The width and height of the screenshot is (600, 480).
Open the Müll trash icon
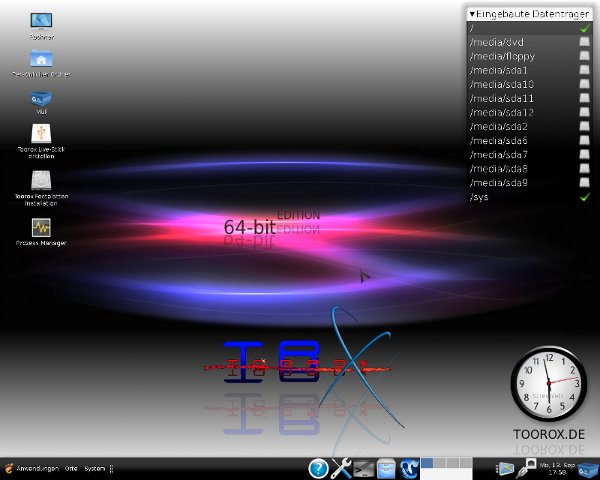[x=42, y=99]
